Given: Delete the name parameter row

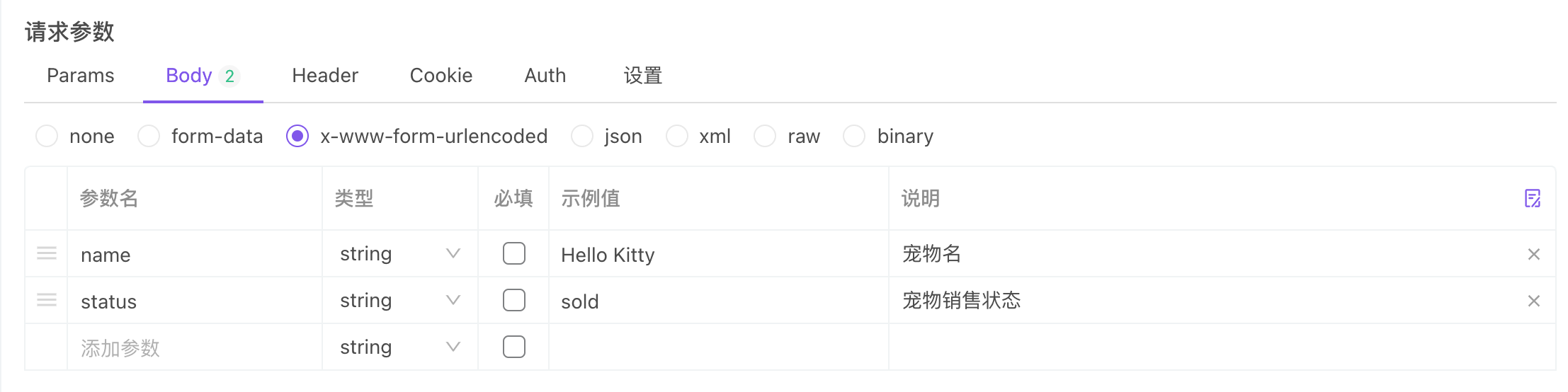Looking at the screenshot, I should 1534,254.
